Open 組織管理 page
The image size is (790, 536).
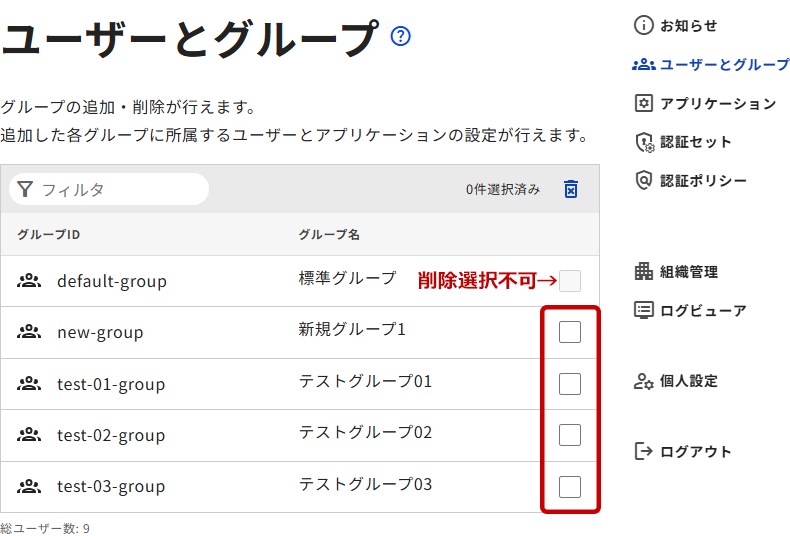(688, 272)
